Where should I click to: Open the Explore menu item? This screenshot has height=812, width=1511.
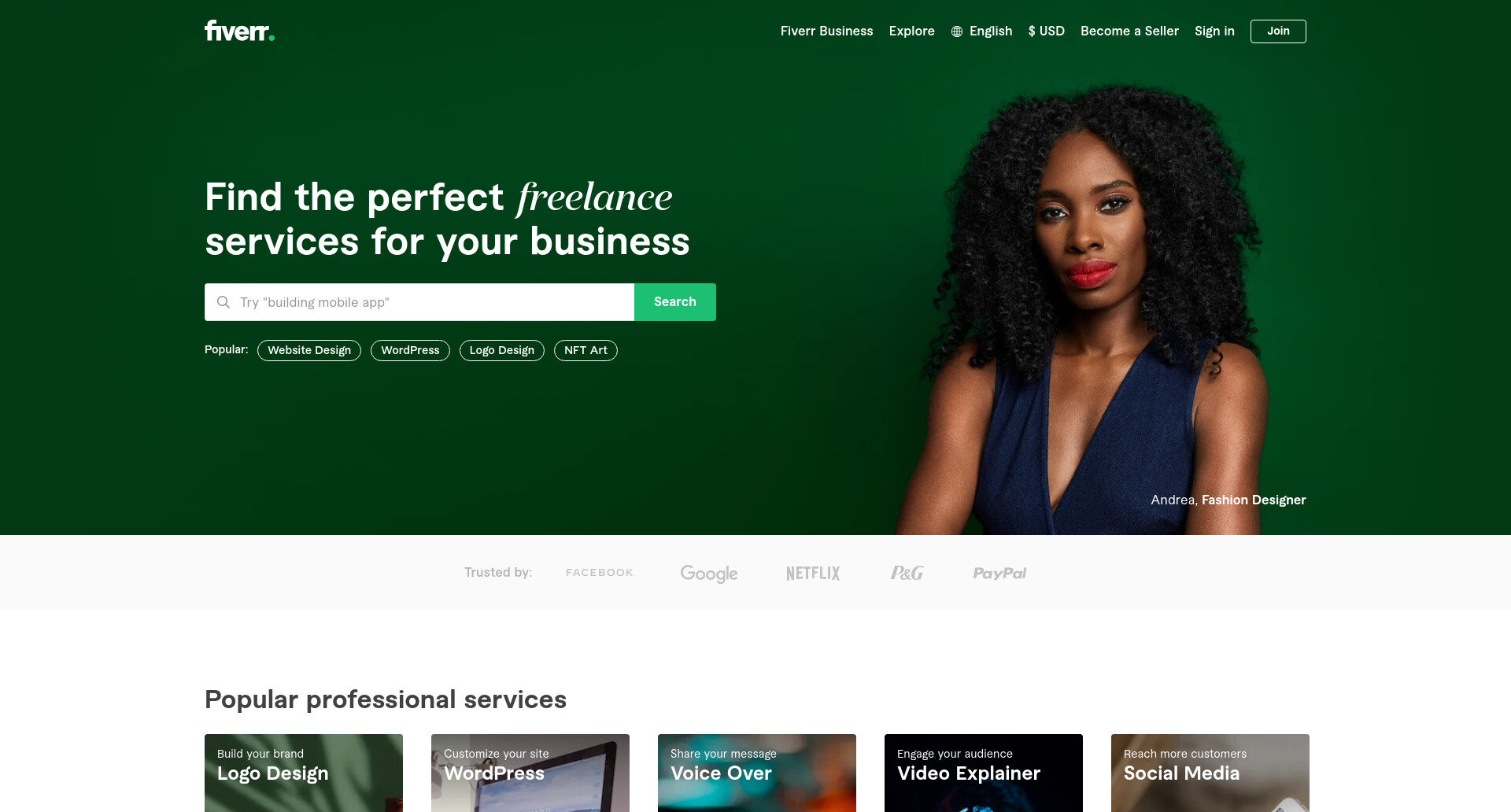911,31
